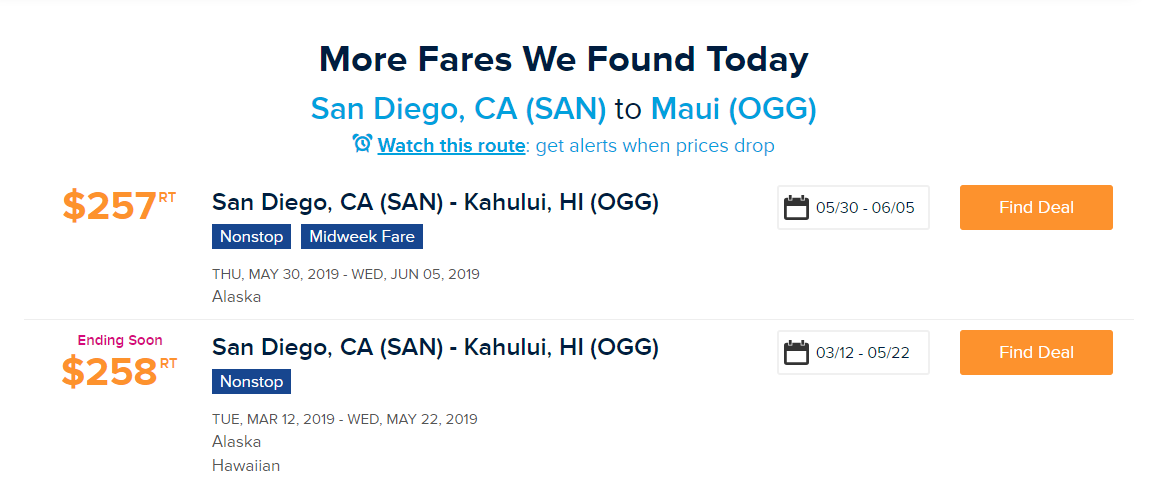
Task: Click the calendar icon for 03/12 - 05/22
Action: (x=796, y=352)
